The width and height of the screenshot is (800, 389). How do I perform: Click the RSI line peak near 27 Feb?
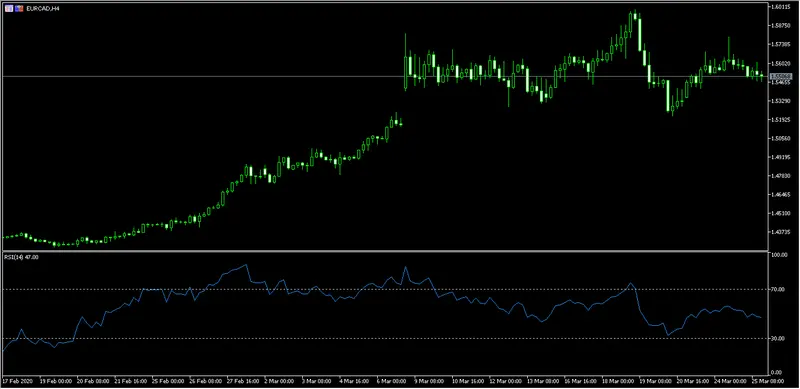tap(246, 265)
